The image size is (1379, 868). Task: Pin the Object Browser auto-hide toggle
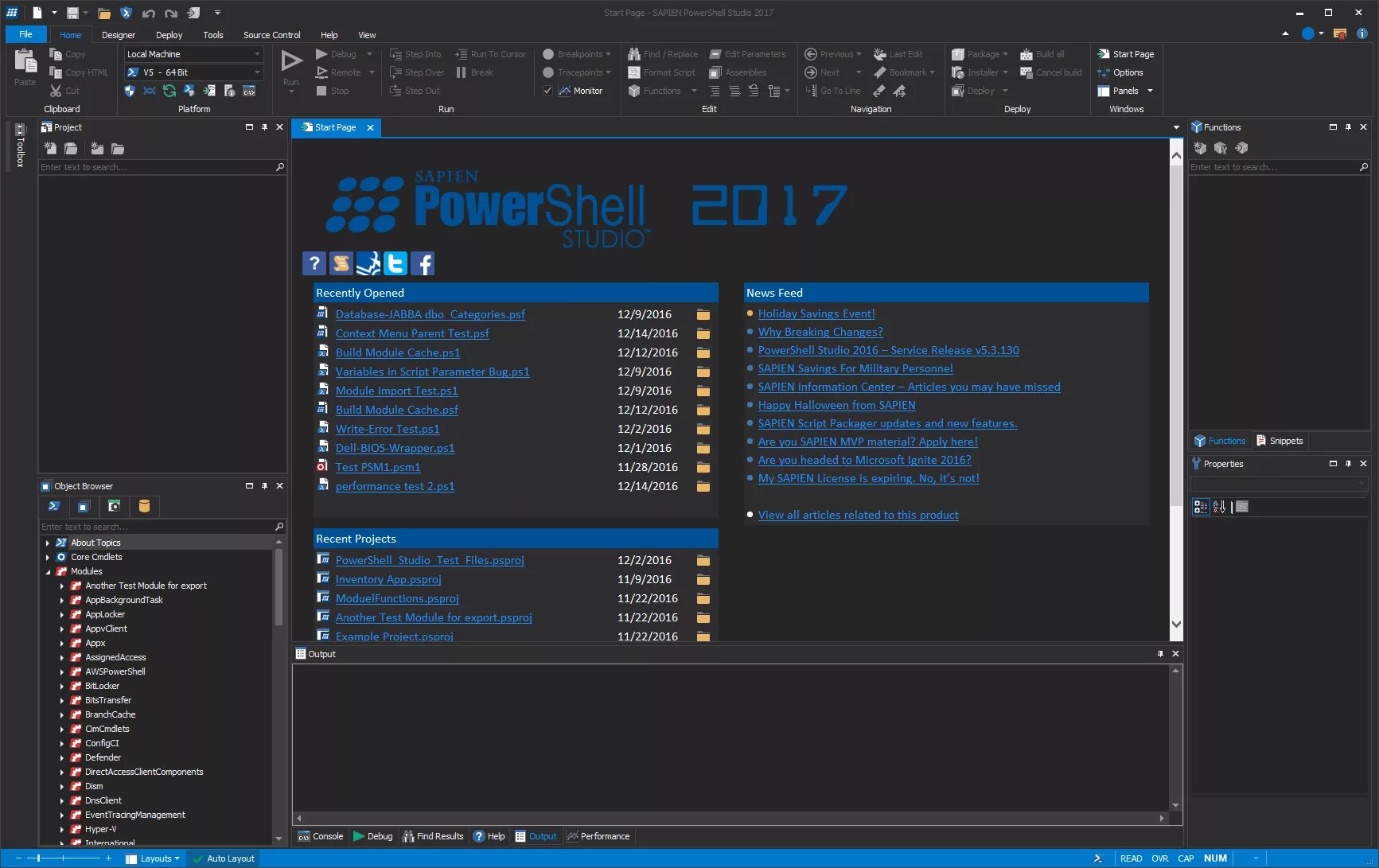click(264, 486)
